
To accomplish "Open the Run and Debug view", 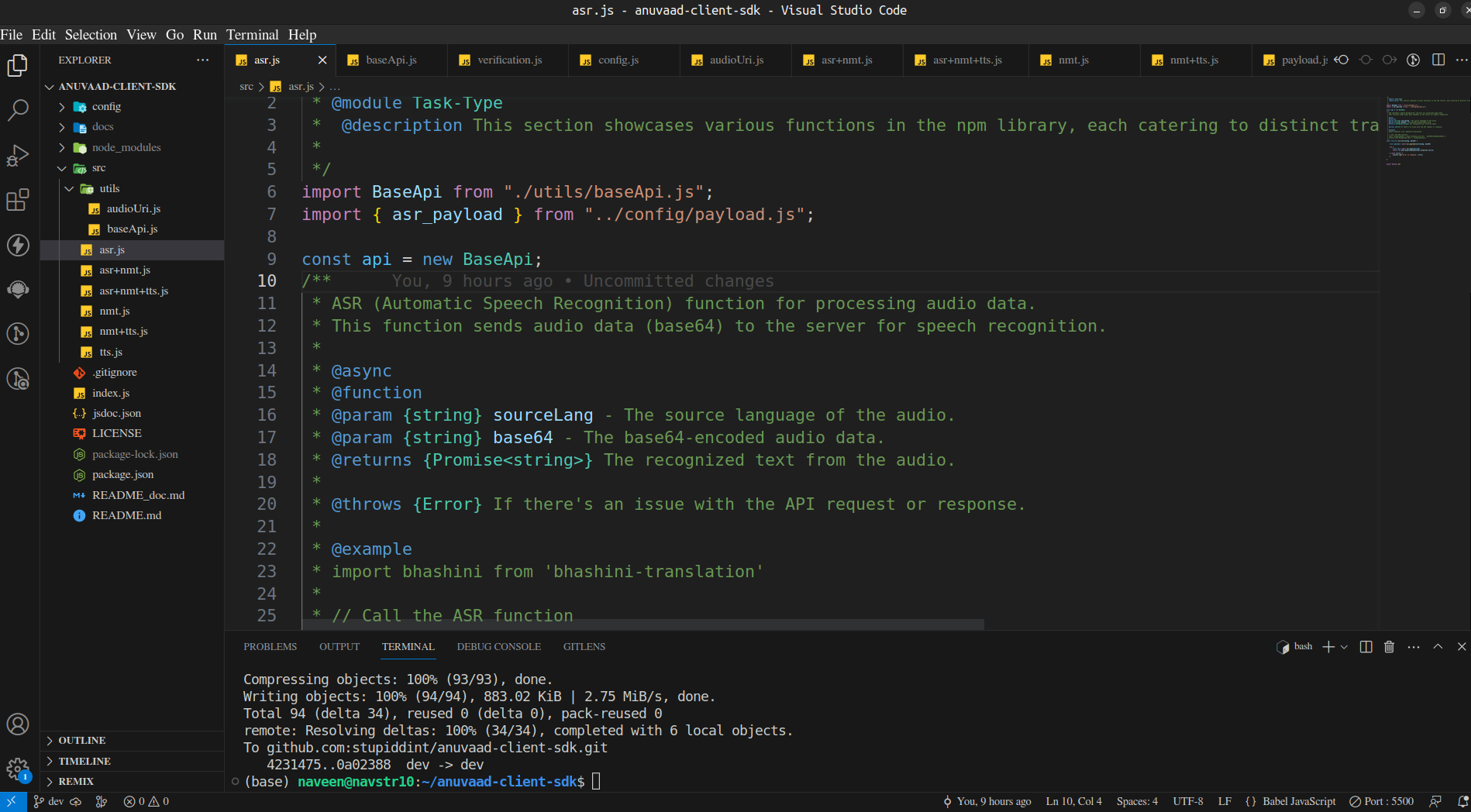I will pos(18,155).
